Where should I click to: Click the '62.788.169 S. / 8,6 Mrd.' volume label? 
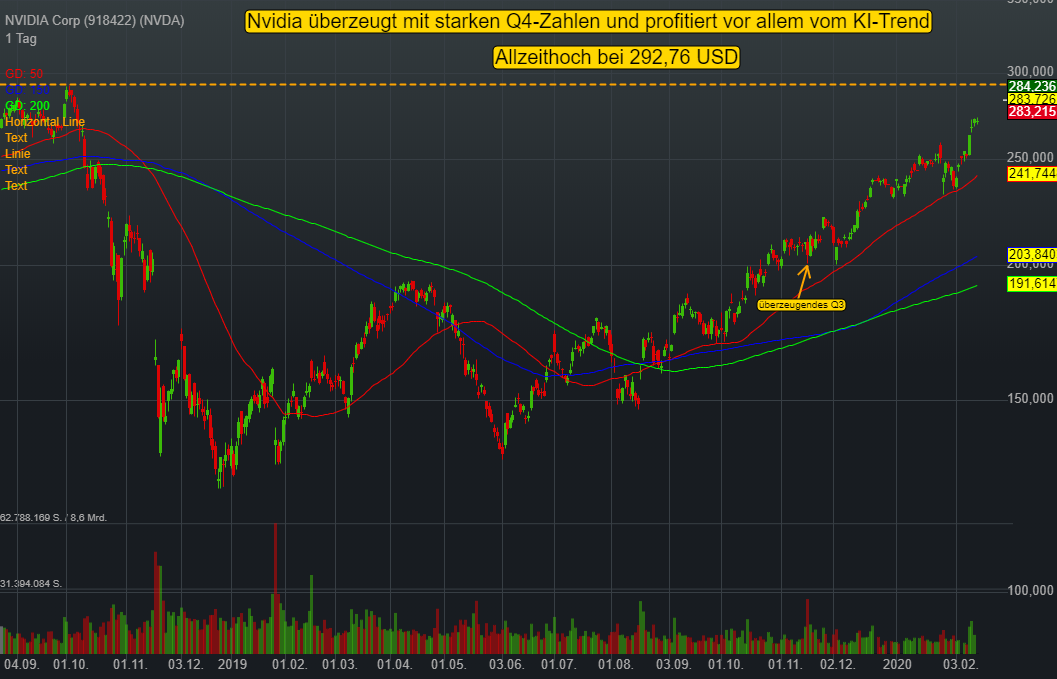click(53, 518)
